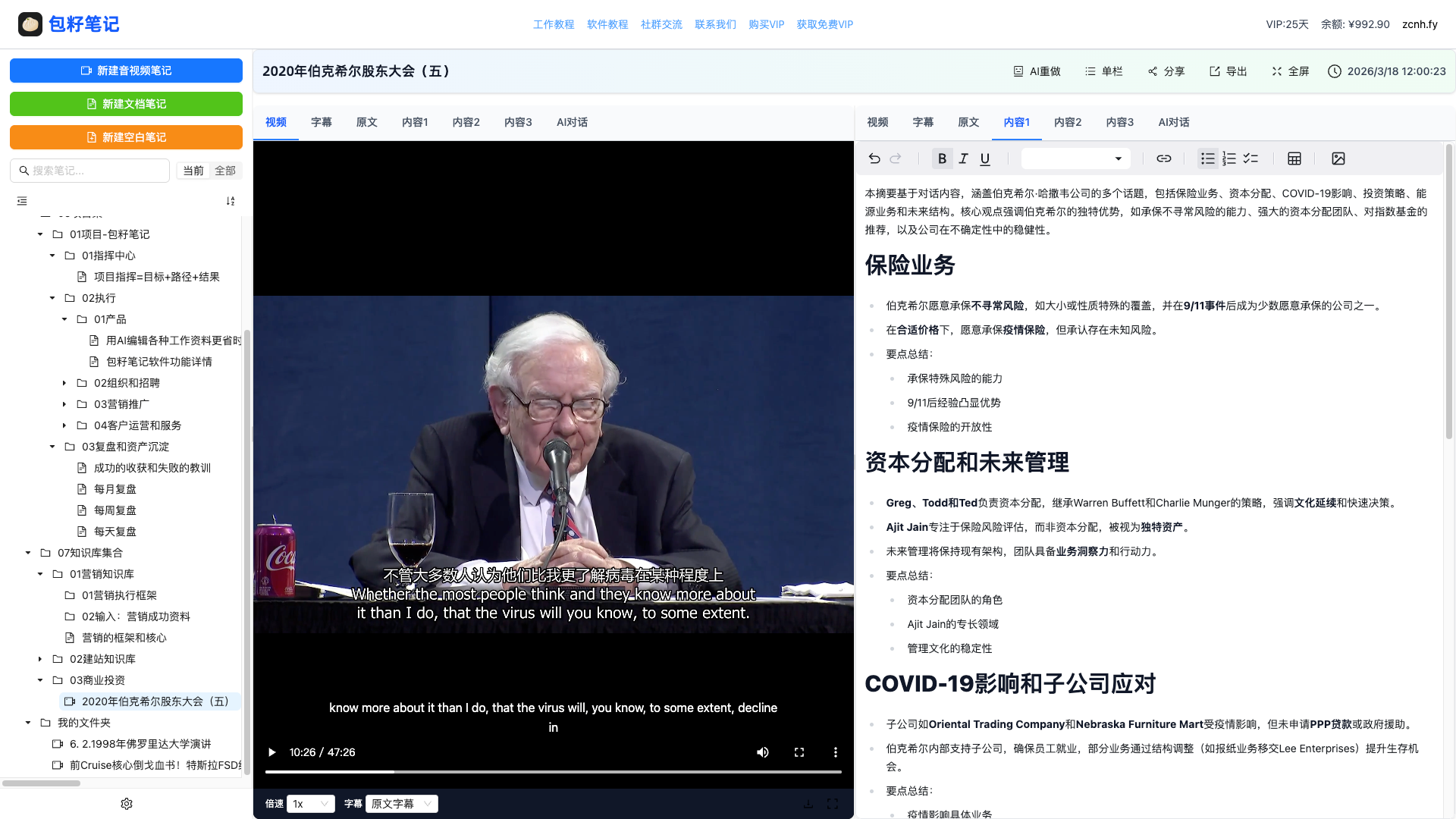Open settings gear at sidebar bottom
This screenshot has width=1456, height=819.
point(127,804)
